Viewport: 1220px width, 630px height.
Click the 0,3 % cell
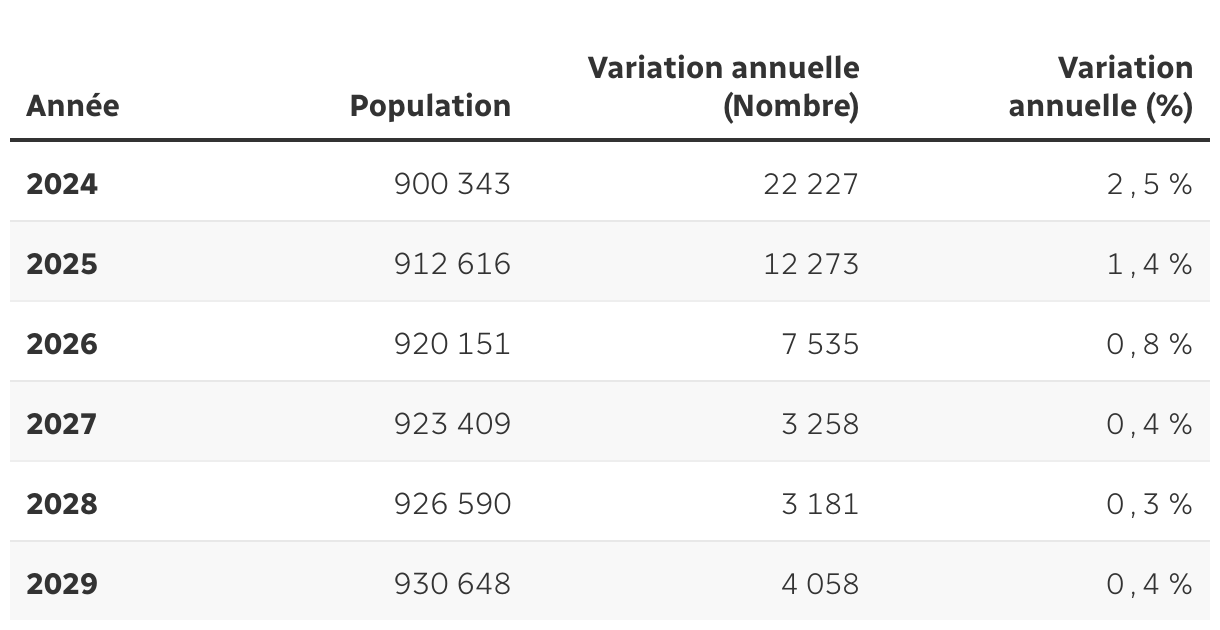(x=1150, y=504)
